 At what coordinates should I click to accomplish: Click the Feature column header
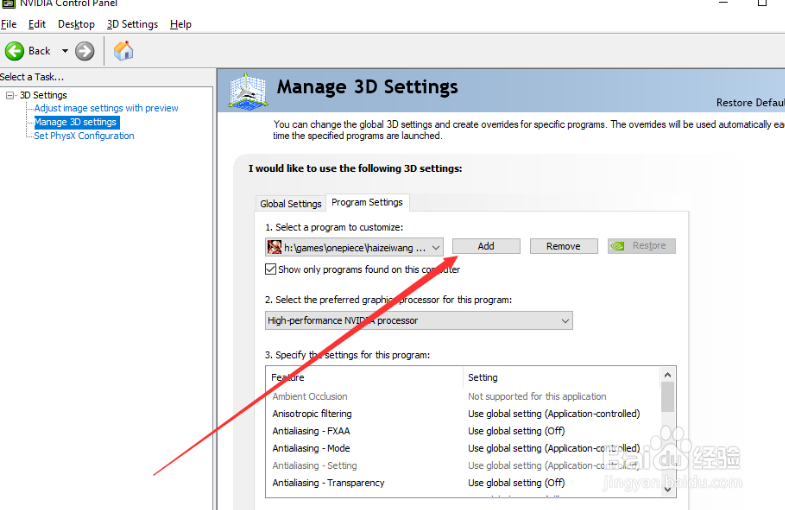pyautogui.click(x=365, y=377)
